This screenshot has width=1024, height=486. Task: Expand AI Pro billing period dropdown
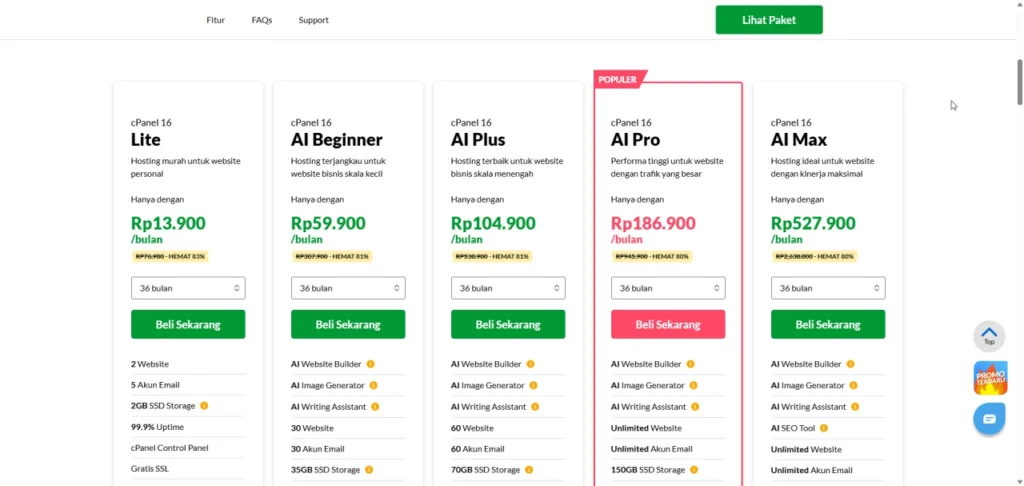(668, 288)
